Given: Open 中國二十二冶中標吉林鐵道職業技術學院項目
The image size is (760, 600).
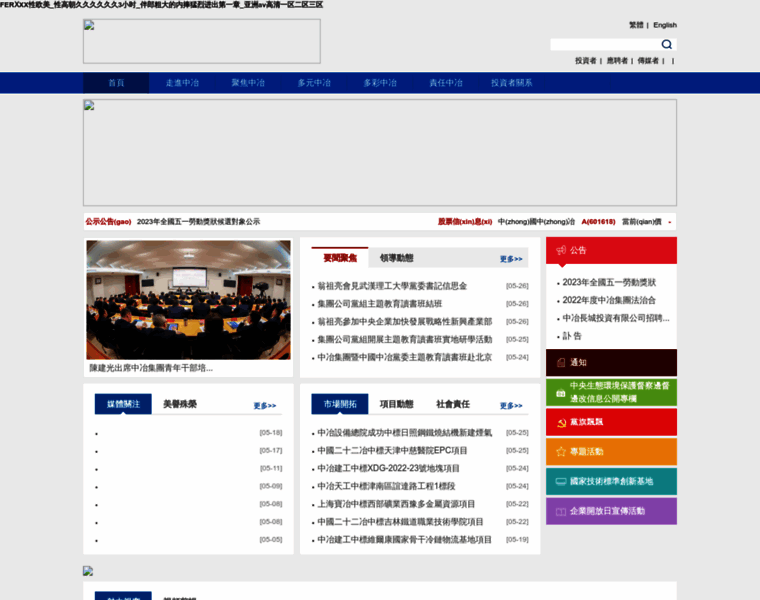Looking at the screenshot, I should point(400,522).
